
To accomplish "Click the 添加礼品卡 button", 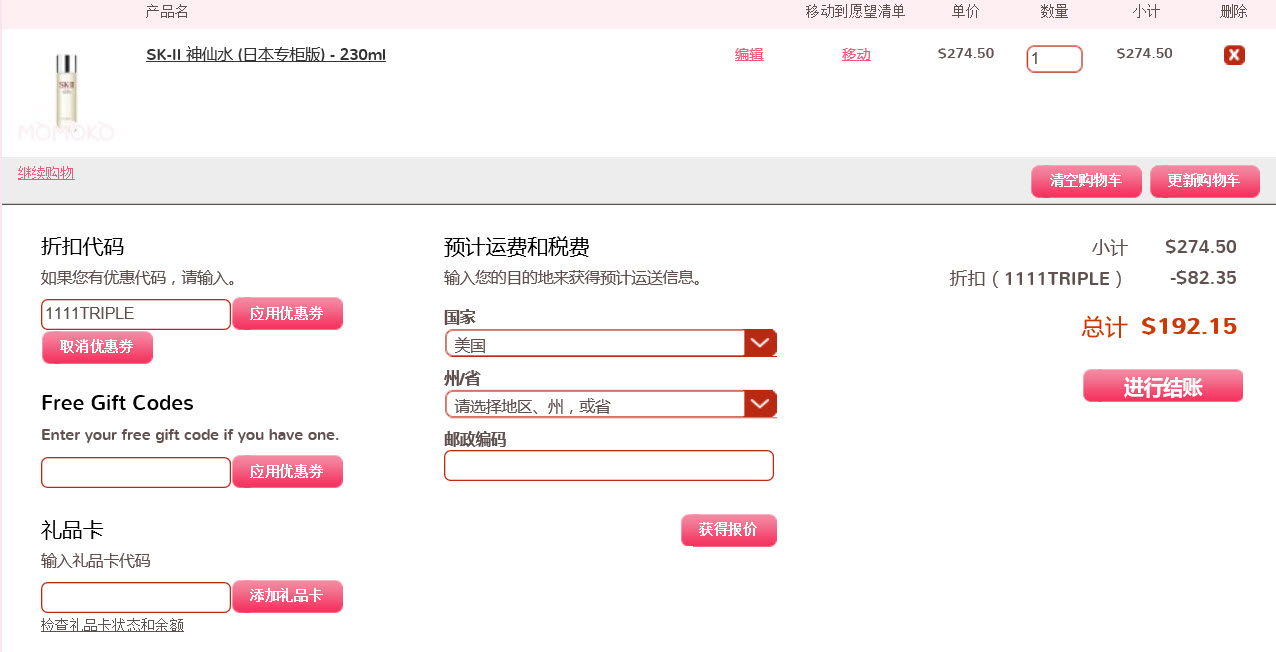I will [x=287, y=596].
